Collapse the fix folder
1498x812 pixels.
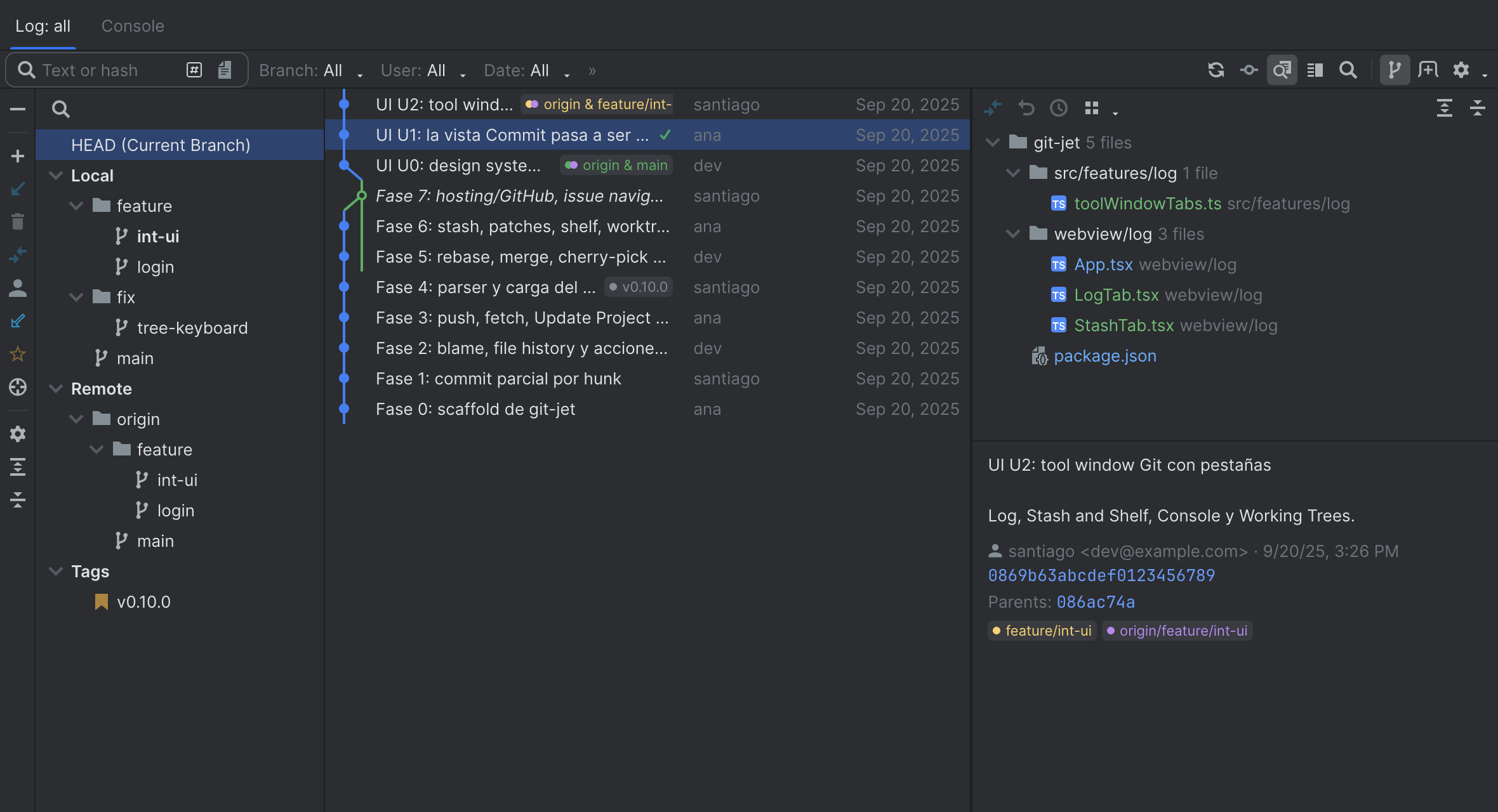[76, 297]
